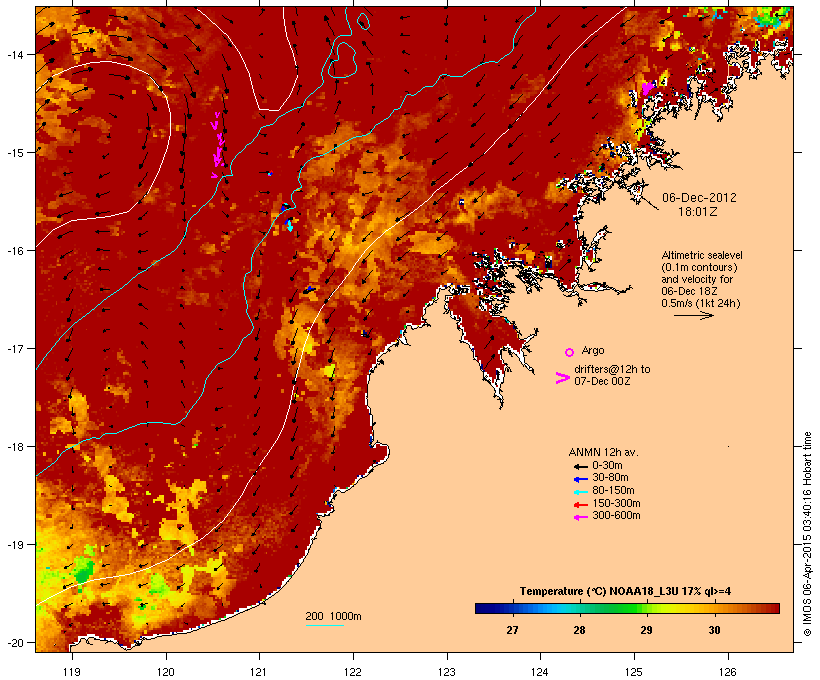Click the magenta marker on the coast near 125E
This screenshot has height=680, width=820.
pos(648,88)
